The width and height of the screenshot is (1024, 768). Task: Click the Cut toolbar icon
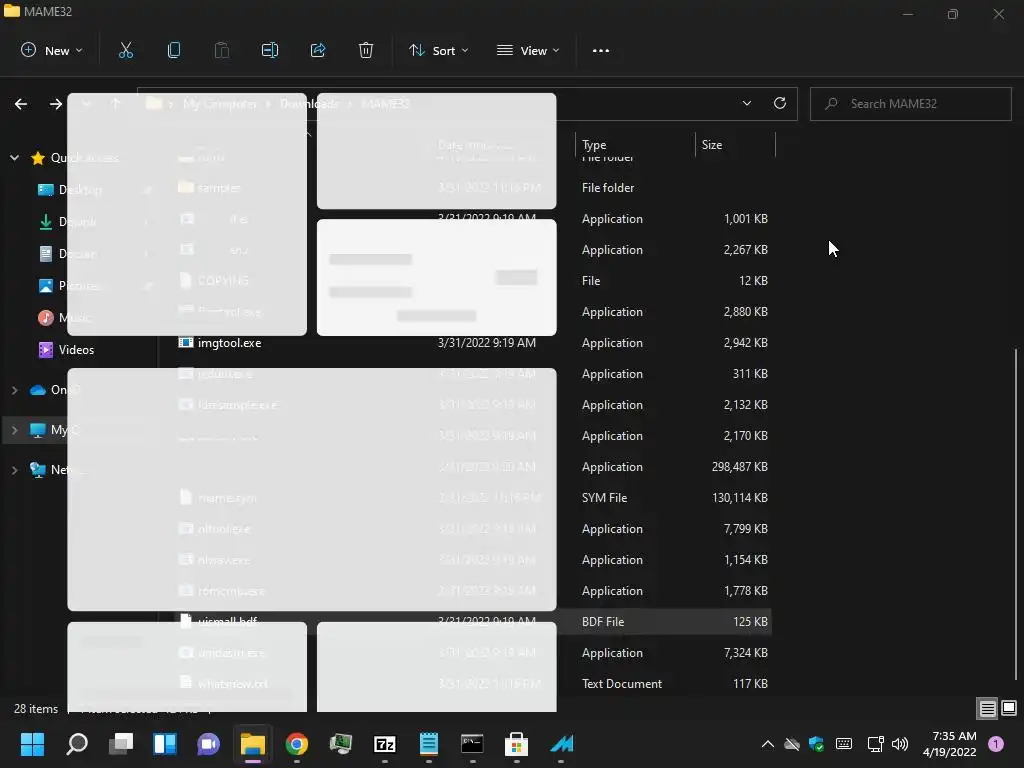coord(125,50)
